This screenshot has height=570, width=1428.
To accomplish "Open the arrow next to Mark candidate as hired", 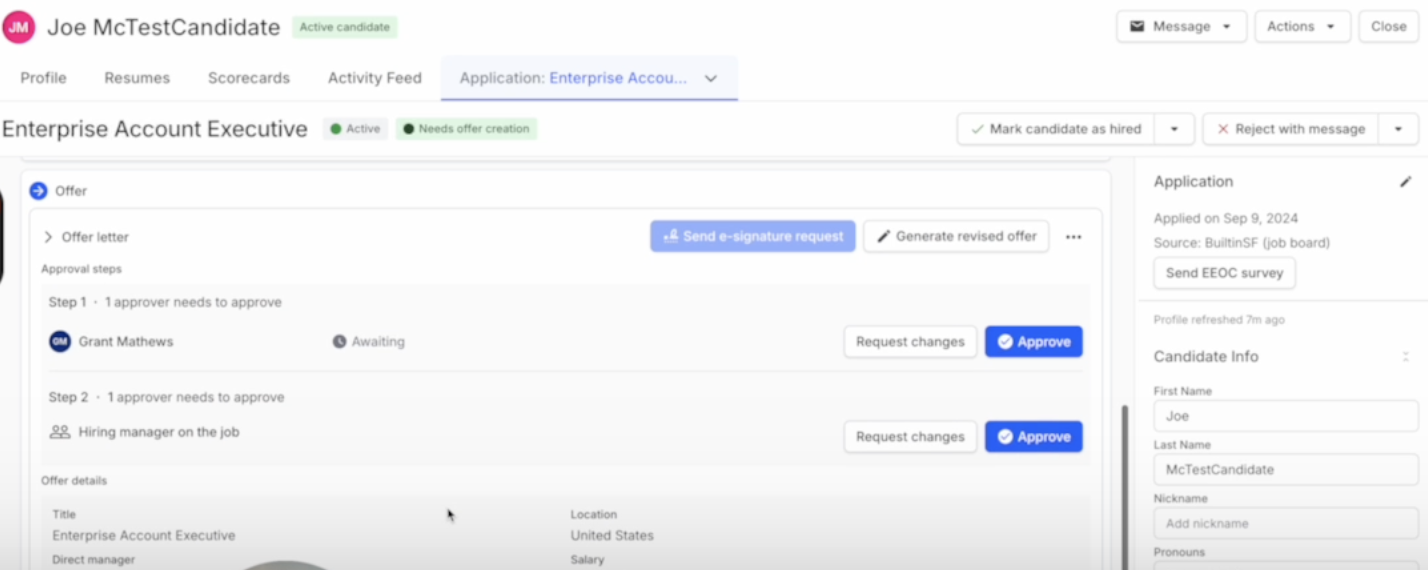I will tap(1174, 129).
